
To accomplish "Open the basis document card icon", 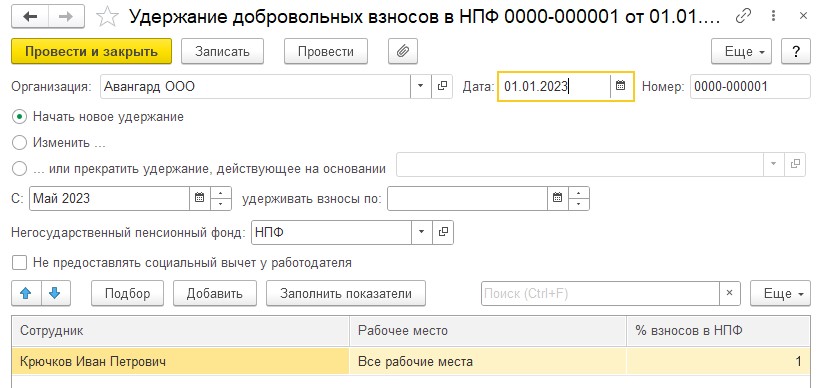I will click(795, 164).
